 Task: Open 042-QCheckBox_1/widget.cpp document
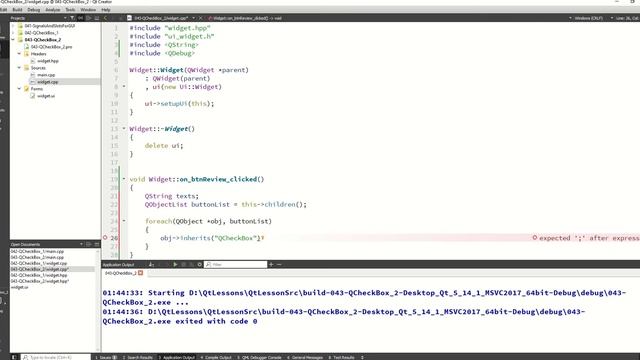click(39, 263)
